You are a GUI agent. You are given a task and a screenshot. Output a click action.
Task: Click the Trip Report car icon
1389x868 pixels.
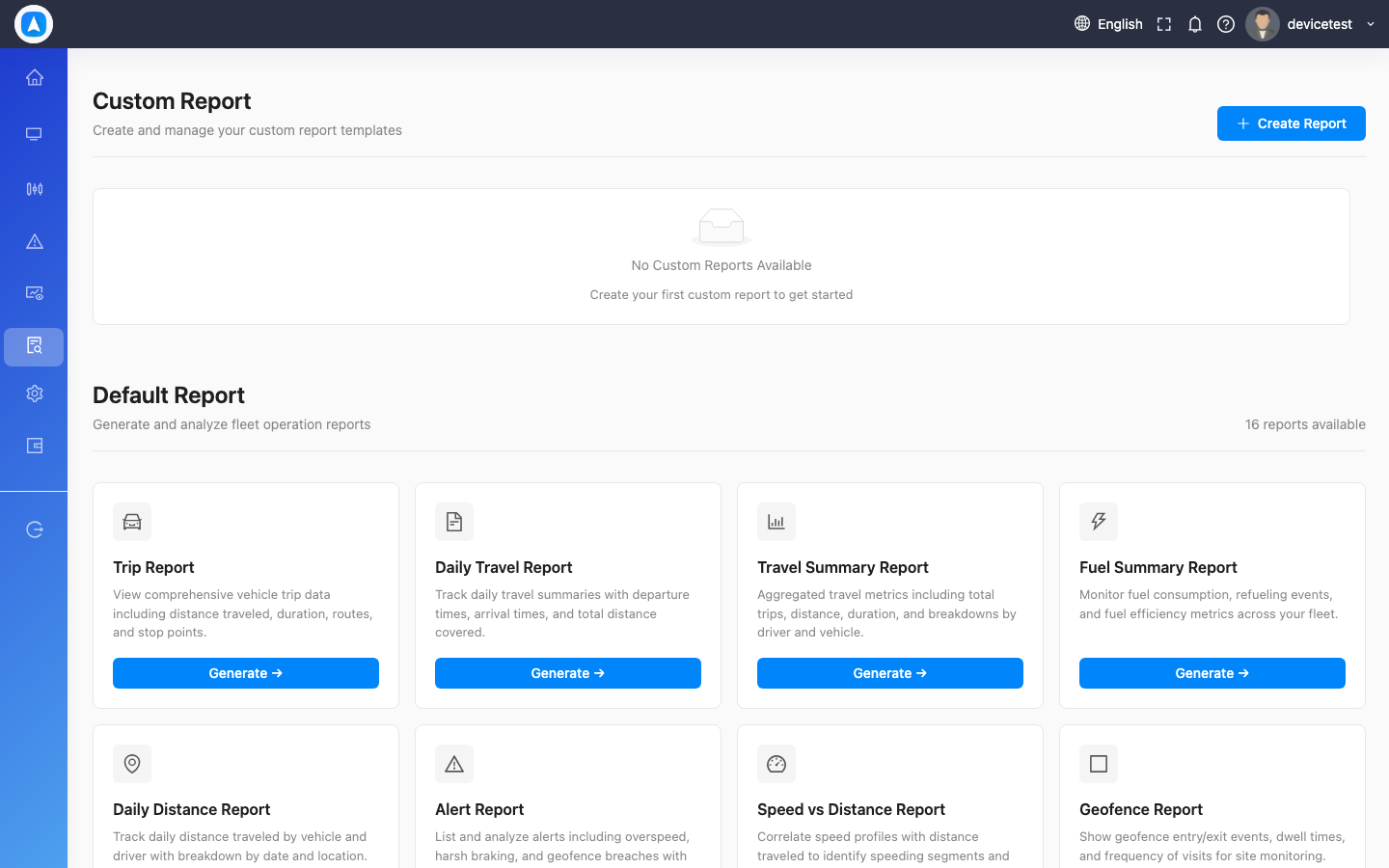click(132, 522)
